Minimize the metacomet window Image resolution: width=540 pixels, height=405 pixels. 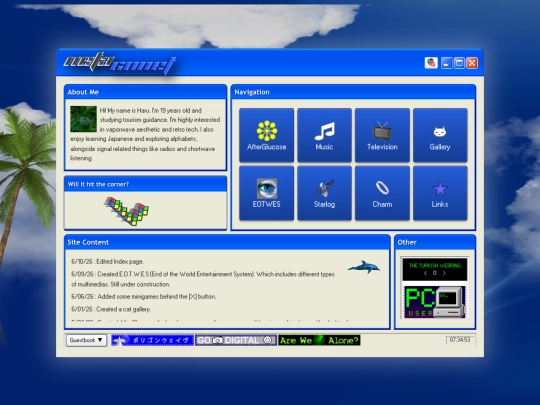[x=446, y=63]
